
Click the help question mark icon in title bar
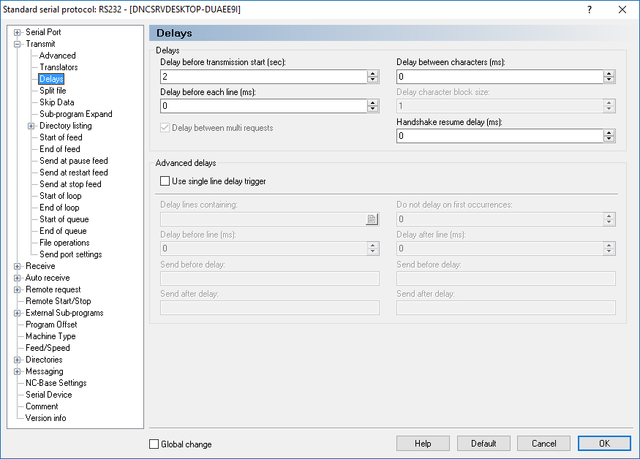[589, 9]
